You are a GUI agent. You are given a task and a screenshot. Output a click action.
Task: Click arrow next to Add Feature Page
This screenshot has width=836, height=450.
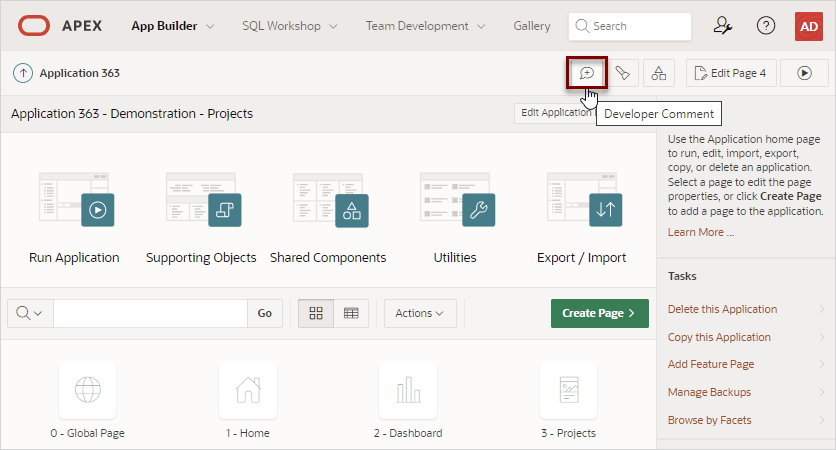(x=822, y=364)
